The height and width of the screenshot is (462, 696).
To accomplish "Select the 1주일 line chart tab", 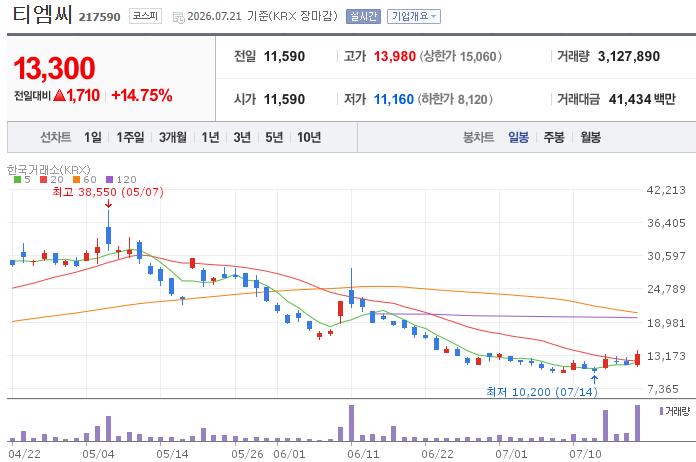I will [130, 138].
